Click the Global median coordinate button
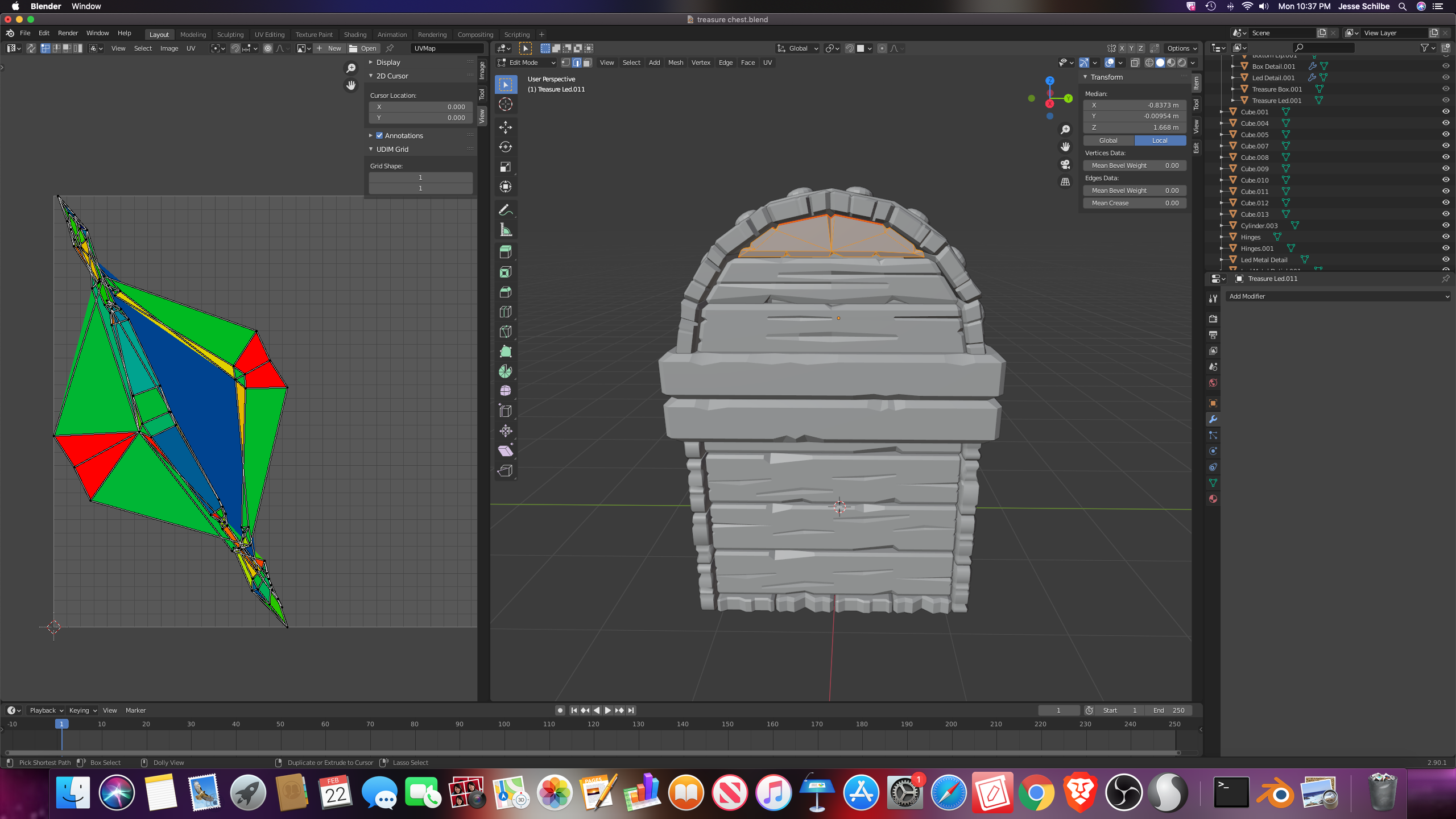The image size is (1456, 819). [1108, 140]
